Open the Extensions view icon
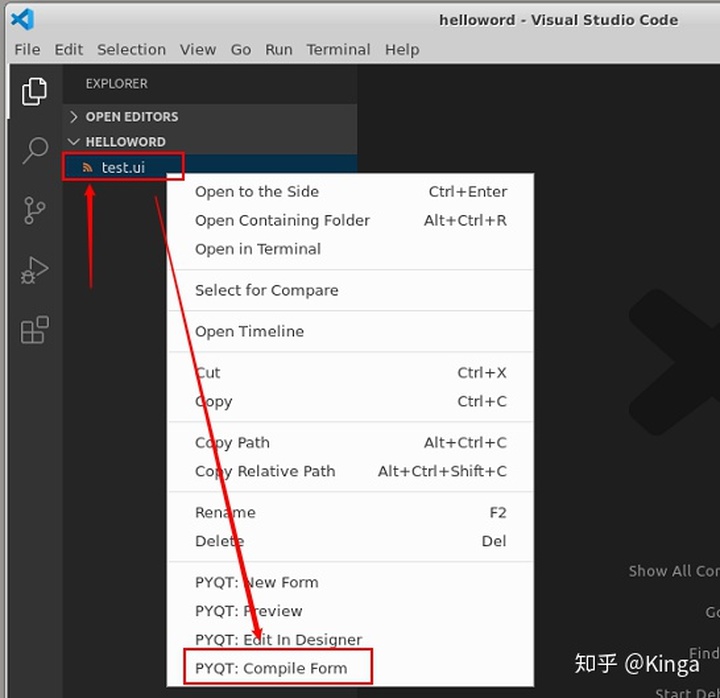 (x=34, y=330)
